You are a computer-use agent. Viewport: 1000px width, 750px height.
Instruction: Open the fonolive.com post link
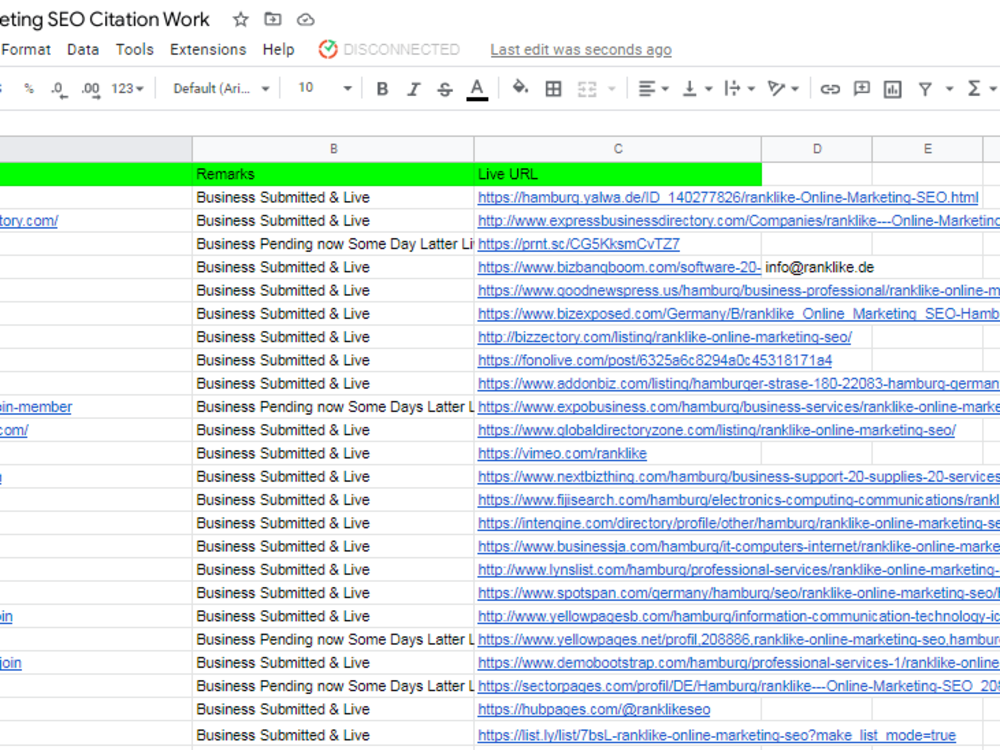point(655,360)
